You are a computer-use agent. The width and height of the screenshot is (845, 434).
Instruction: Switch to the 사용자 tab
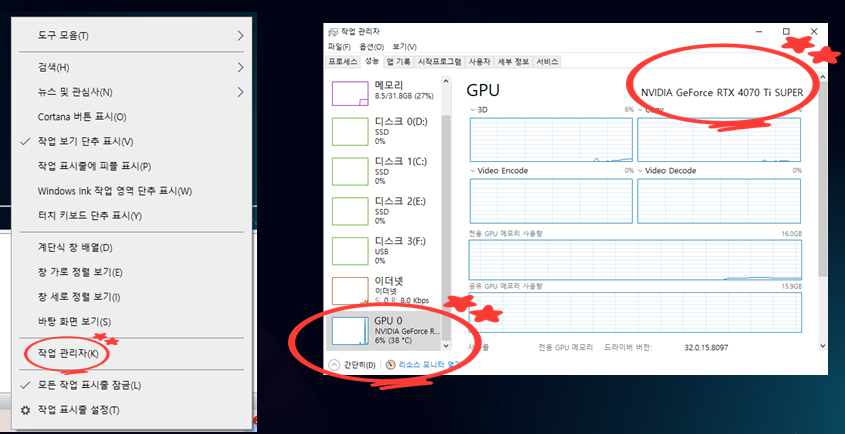coord(479,62)
